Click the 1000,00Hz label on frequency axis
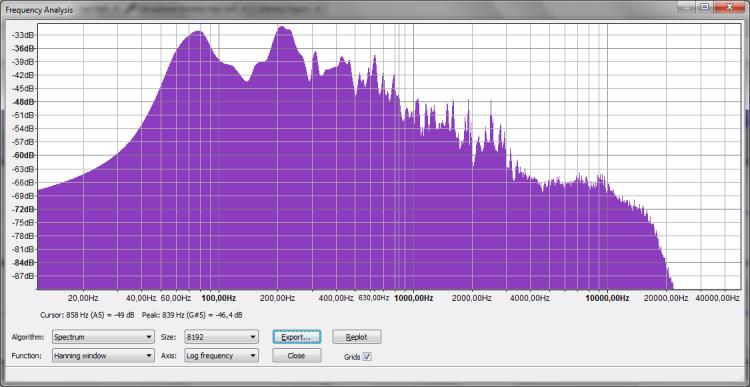 [413, 298]
